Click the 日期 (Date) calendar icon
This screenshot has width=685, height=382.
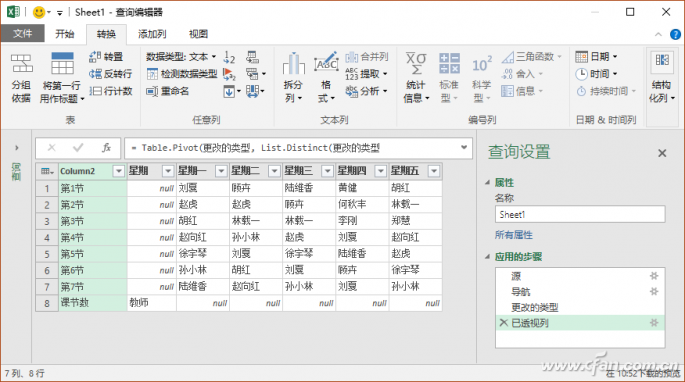(581, 57)
